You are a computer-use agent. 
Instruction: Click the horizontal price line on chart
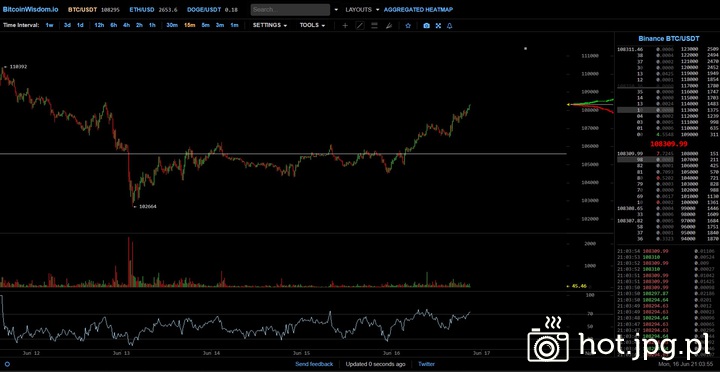coord(283,154)
